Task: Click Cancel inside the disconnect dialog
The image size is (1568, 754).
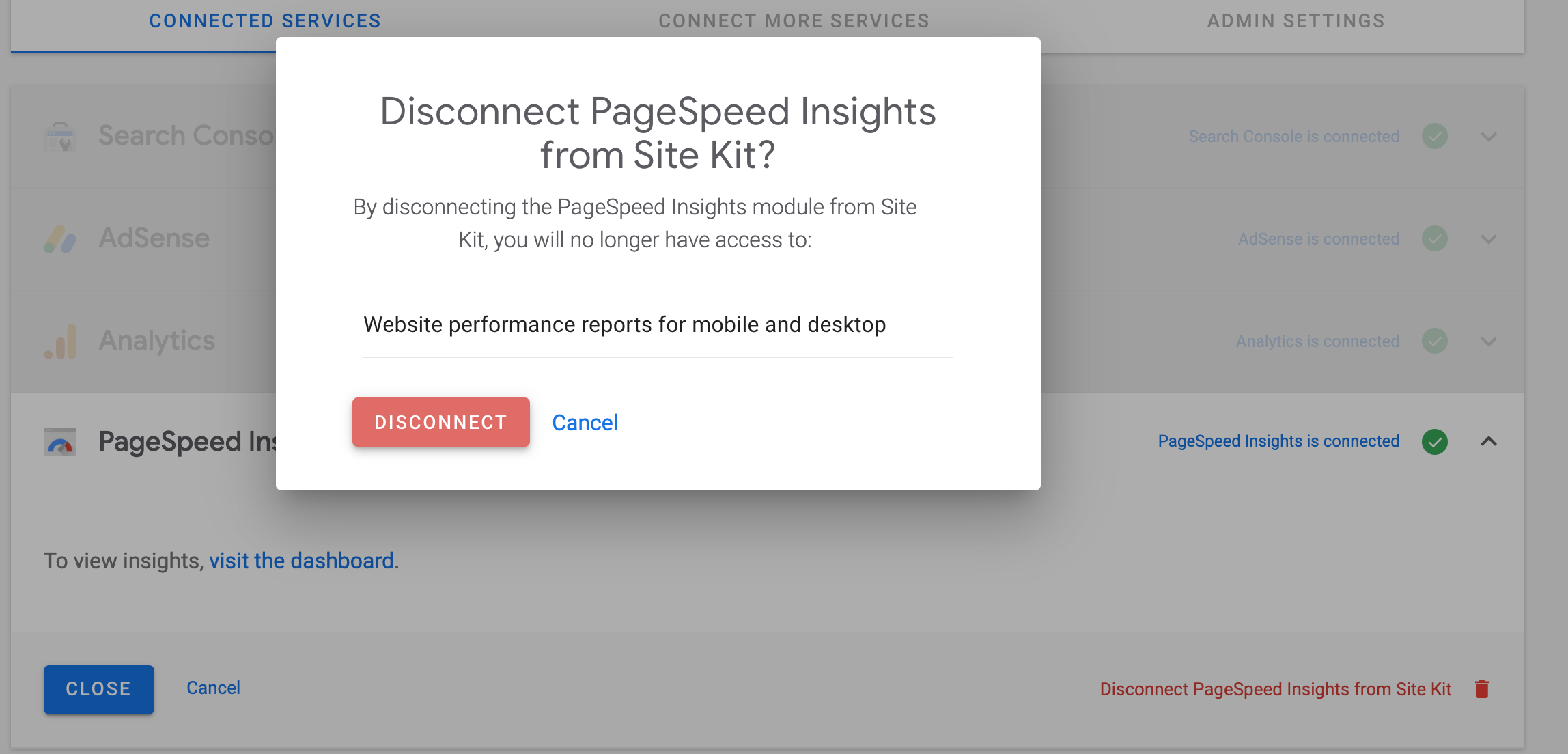Action: coord(585,422)
